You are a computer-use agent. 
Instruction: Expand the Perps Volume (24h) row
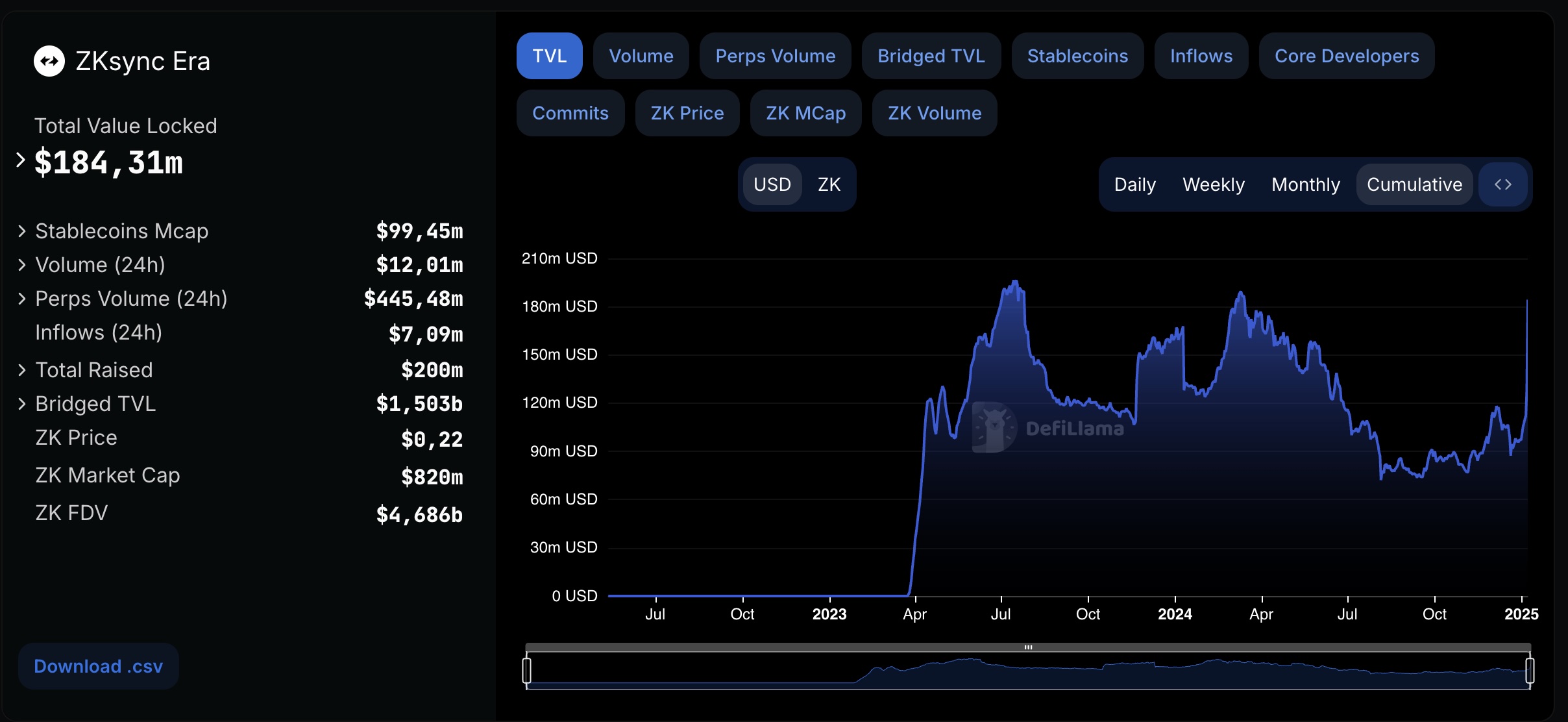(x=22, y=299)
